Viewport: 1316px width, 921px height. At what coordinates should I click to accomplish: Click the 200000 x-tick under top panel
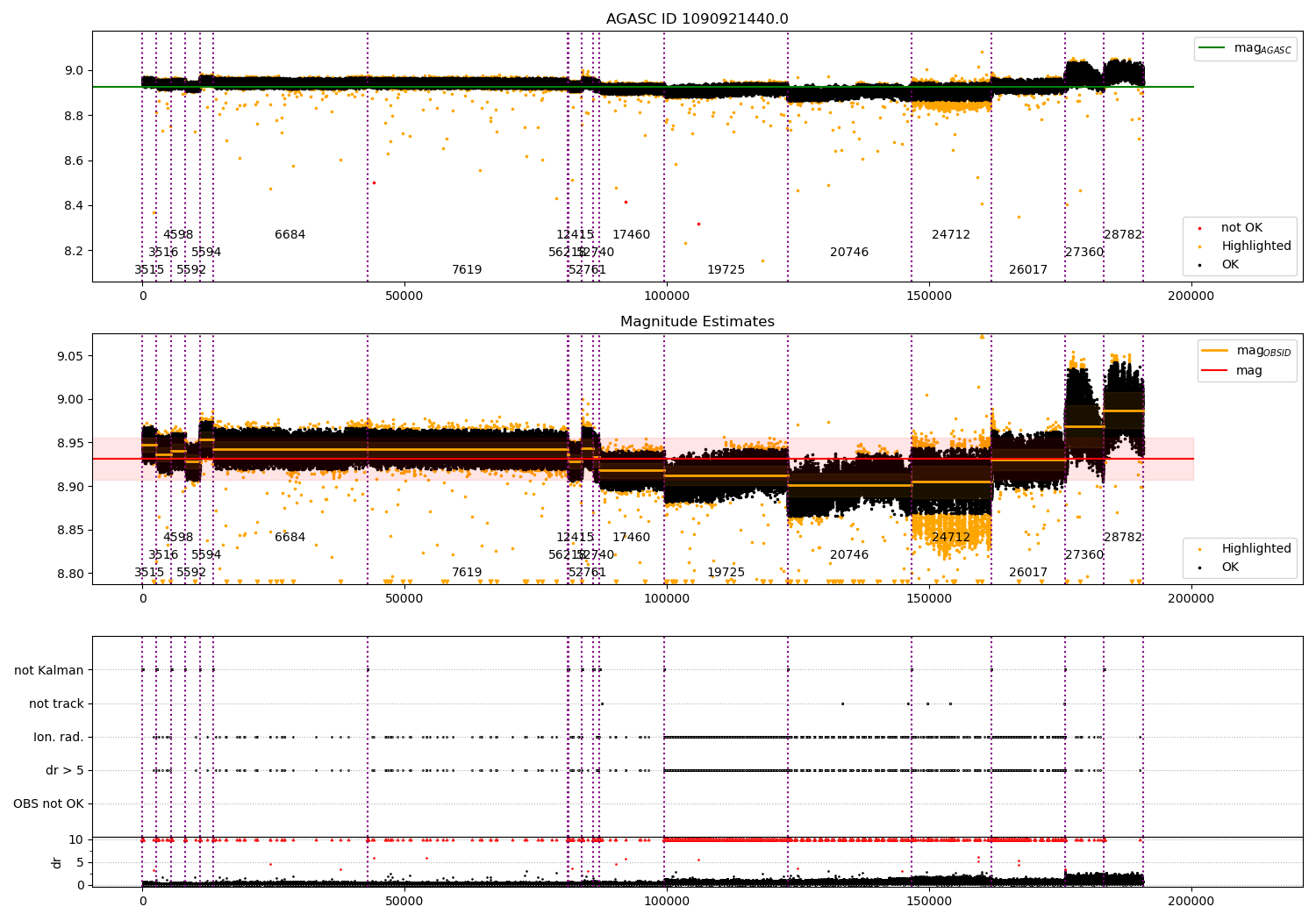coord(1191,296)
